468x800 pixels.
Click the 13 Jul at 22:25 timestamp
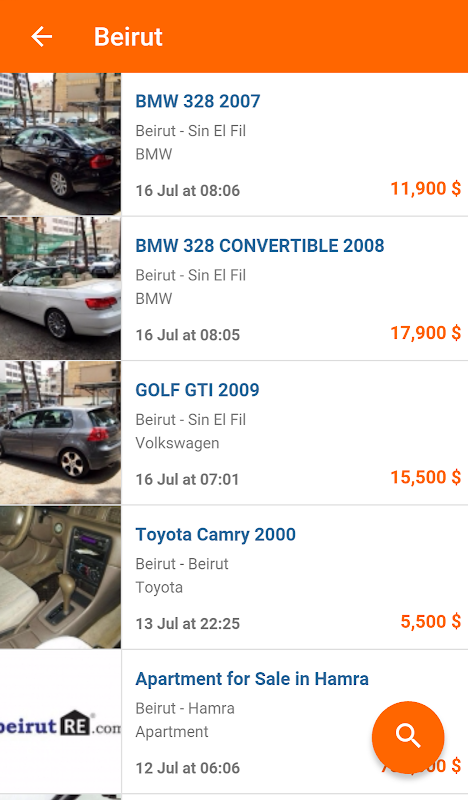187,623
